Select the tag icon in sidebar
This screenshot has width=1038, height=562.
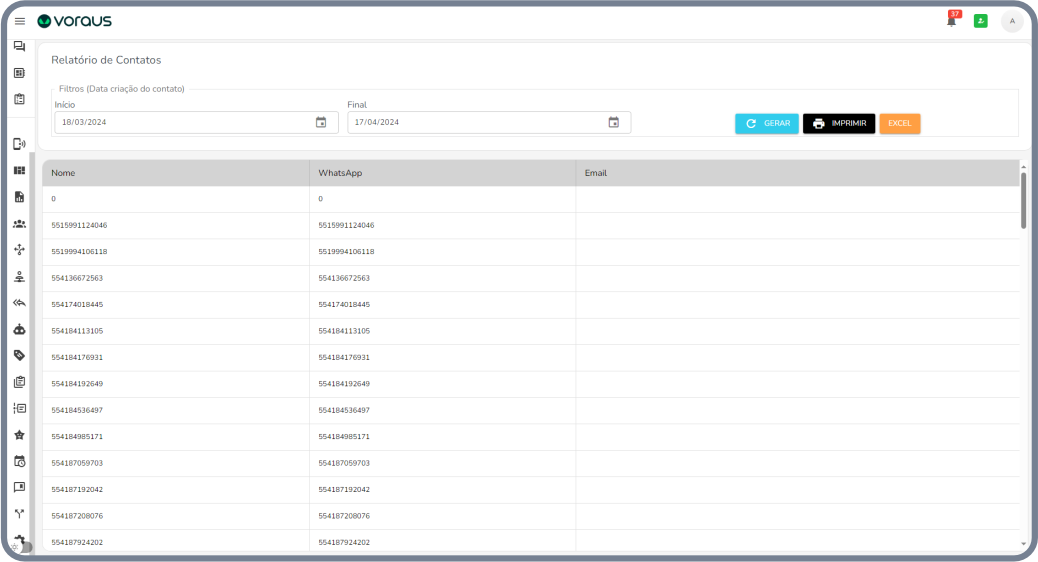point(19,356)
